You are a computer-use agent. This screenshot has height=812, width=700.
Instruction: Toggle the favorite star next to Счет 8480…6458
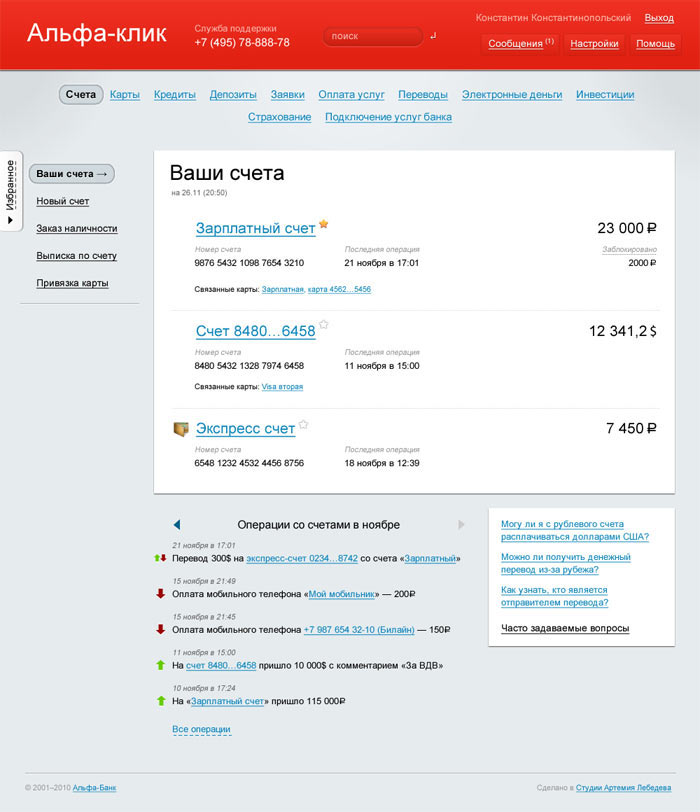click(x=323, y=325)
